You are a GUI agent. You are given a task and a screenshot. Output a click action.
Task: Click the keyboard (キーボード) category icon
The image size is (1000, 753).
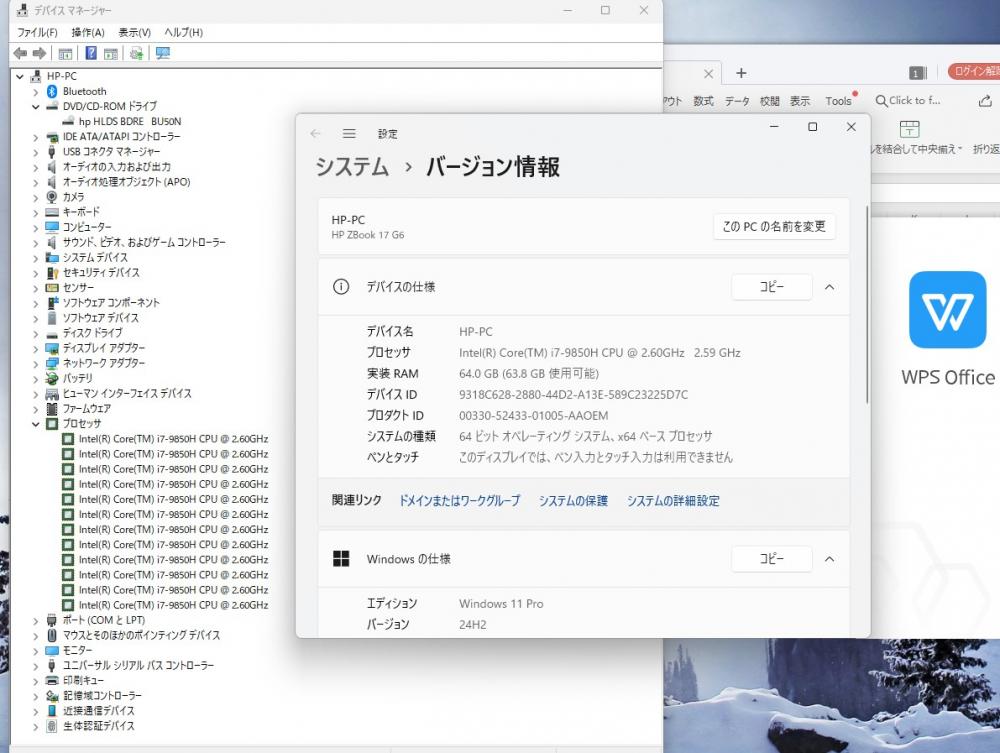[52, 212]
